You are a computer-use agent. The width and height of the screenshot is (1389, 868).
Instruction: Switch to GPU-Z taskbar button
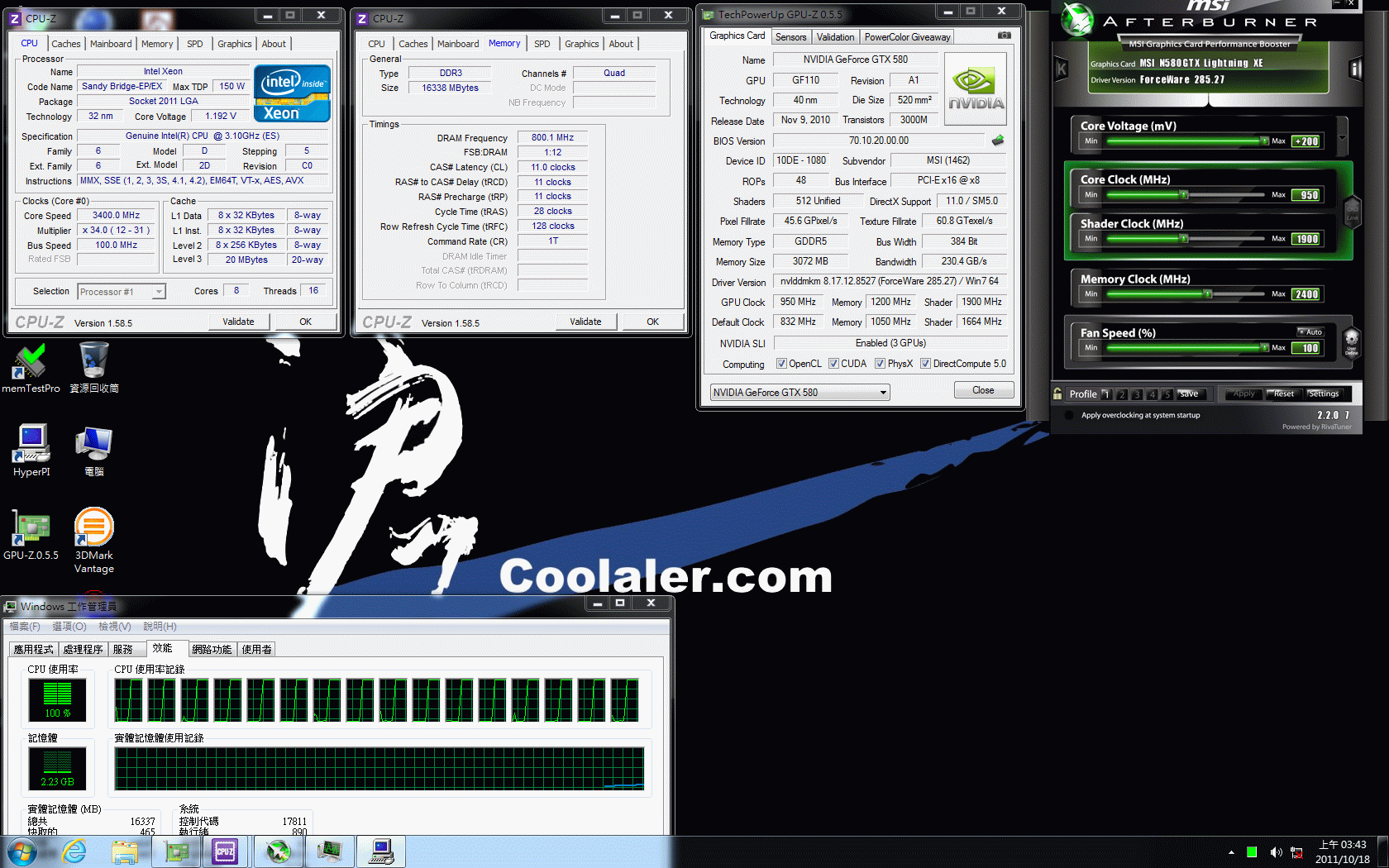[x=177, y=851]
